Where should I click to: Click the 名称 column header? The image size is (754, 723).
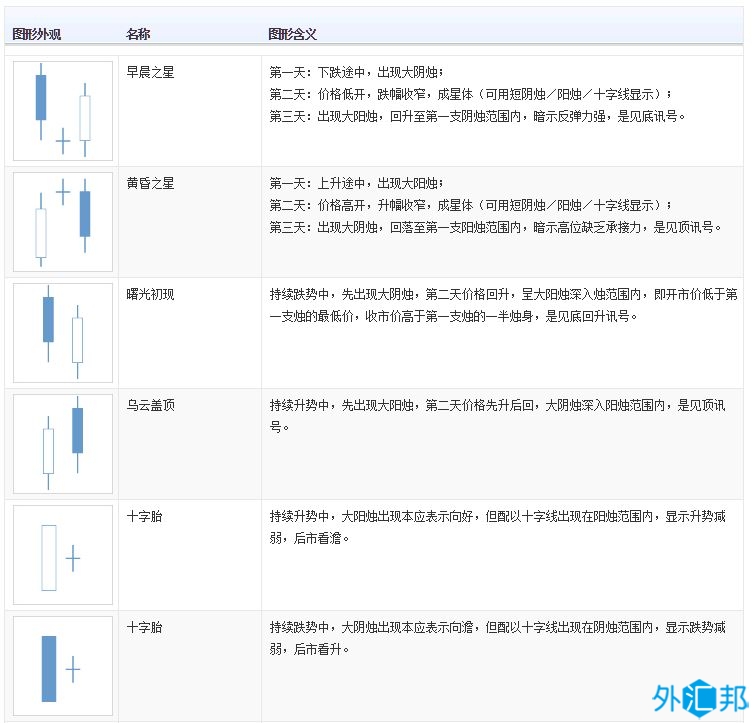point(138,34)
